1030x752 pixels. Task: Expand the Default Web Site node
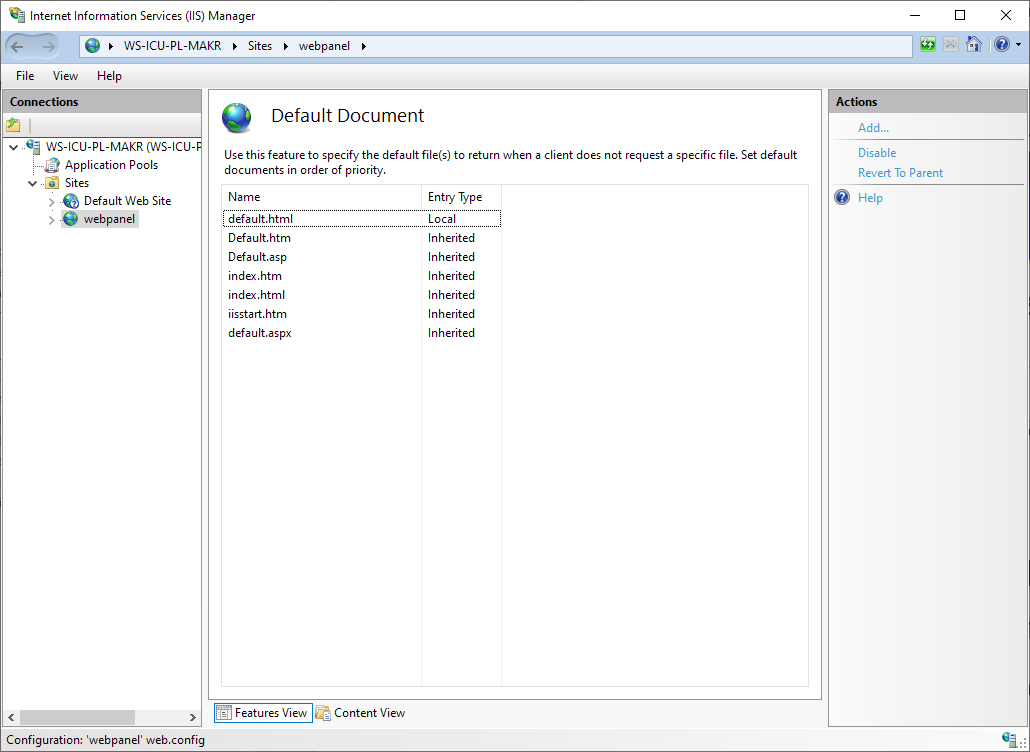pyautogui.click(x=52, y=202)
